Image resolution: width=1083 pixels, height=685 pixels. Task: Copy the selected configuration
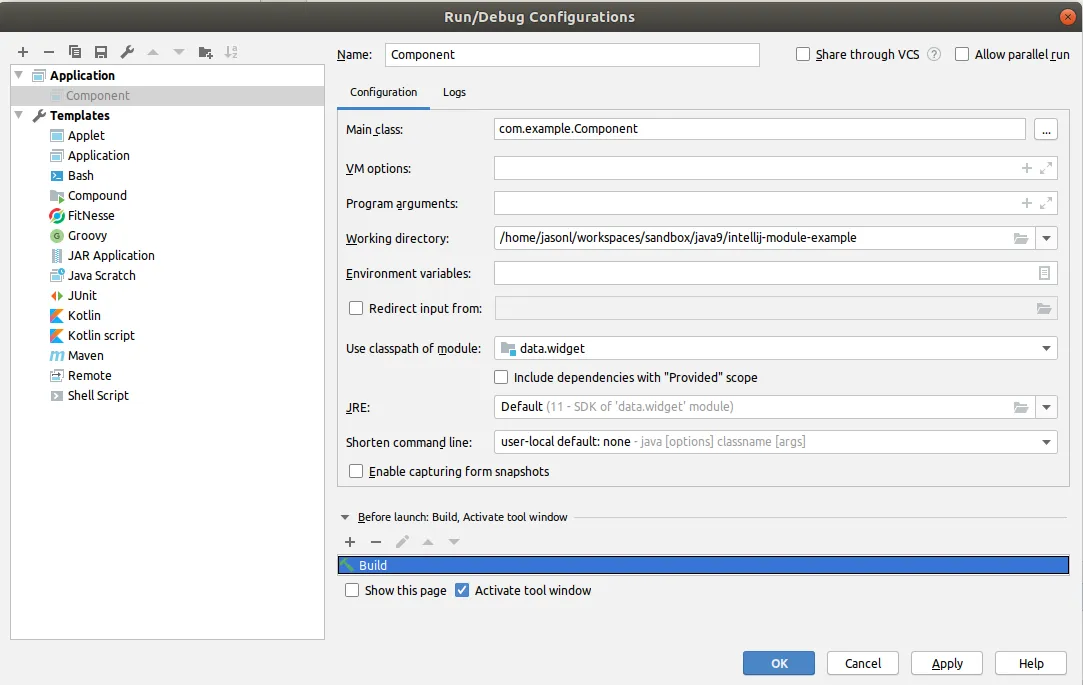click(75, 52)
